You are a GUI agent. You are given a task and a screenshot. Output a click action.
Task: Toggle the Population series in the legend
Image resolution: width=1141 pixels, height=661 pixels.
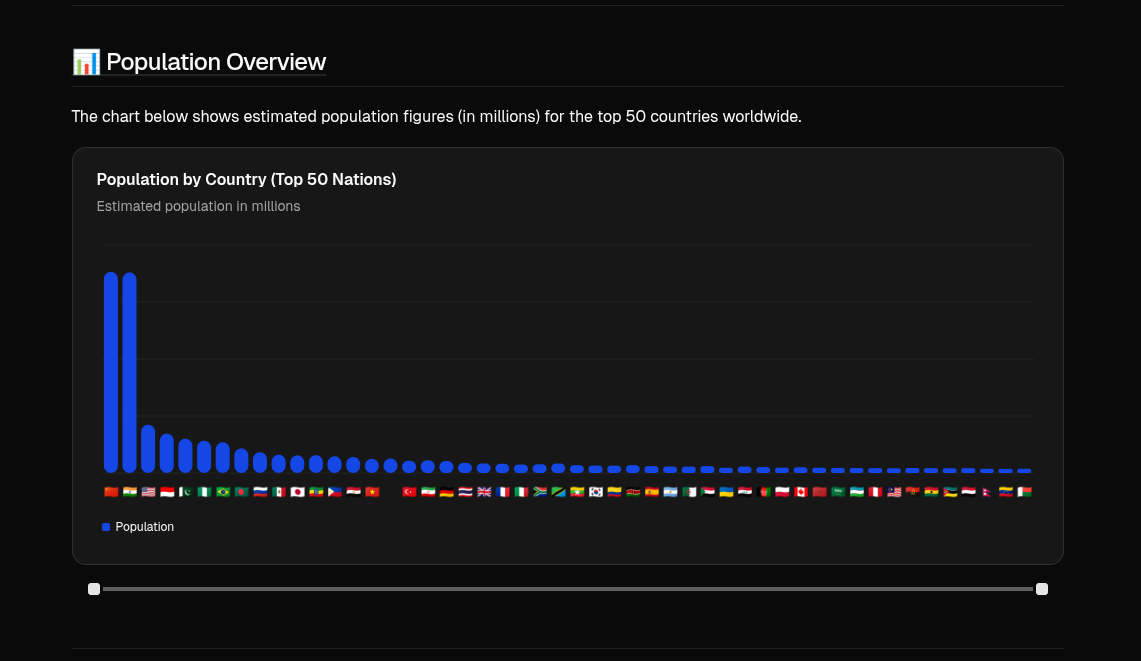click(x=144, y=527)
